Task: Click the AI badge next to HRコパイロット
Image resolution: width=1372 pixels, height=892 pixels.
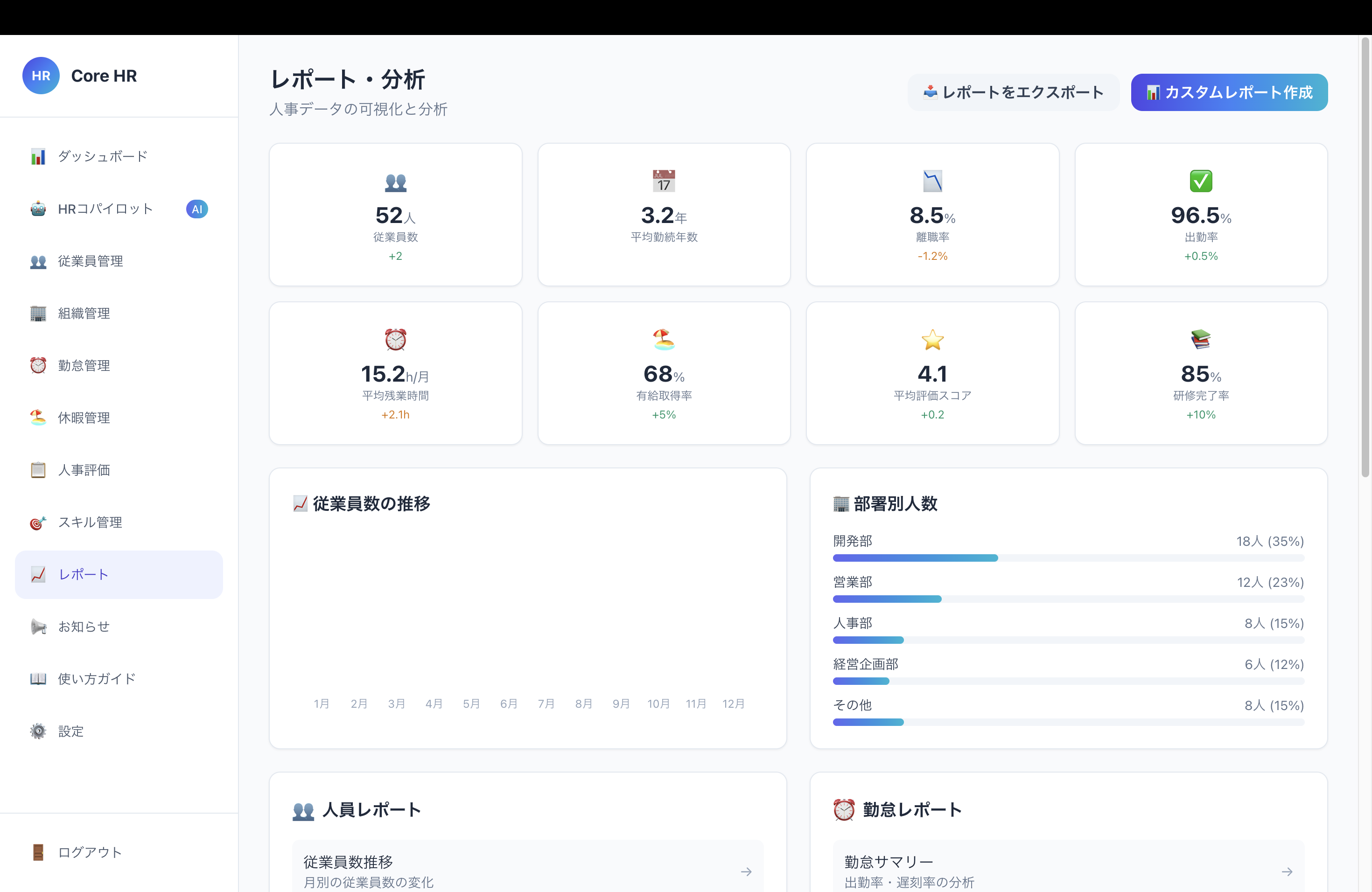Action: tap(196, 209)
